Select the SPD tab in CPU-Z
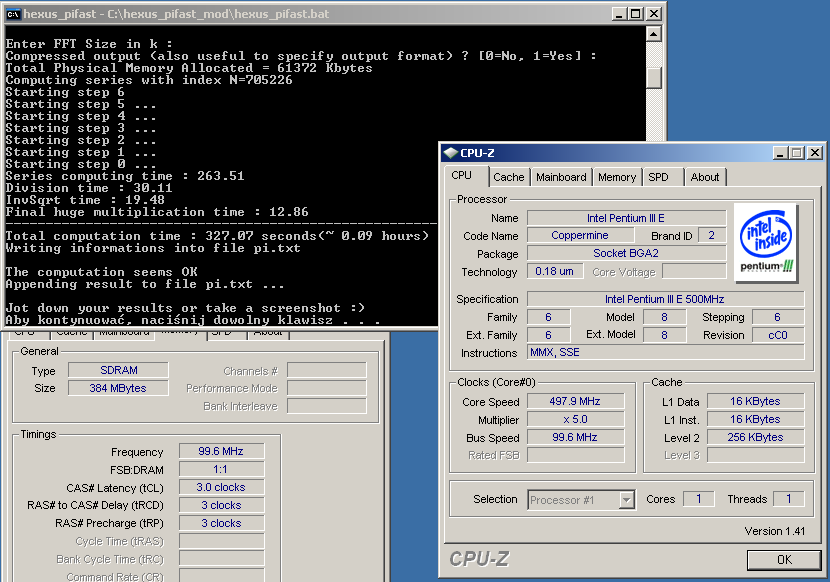830x582 pixels. point(658,177)
